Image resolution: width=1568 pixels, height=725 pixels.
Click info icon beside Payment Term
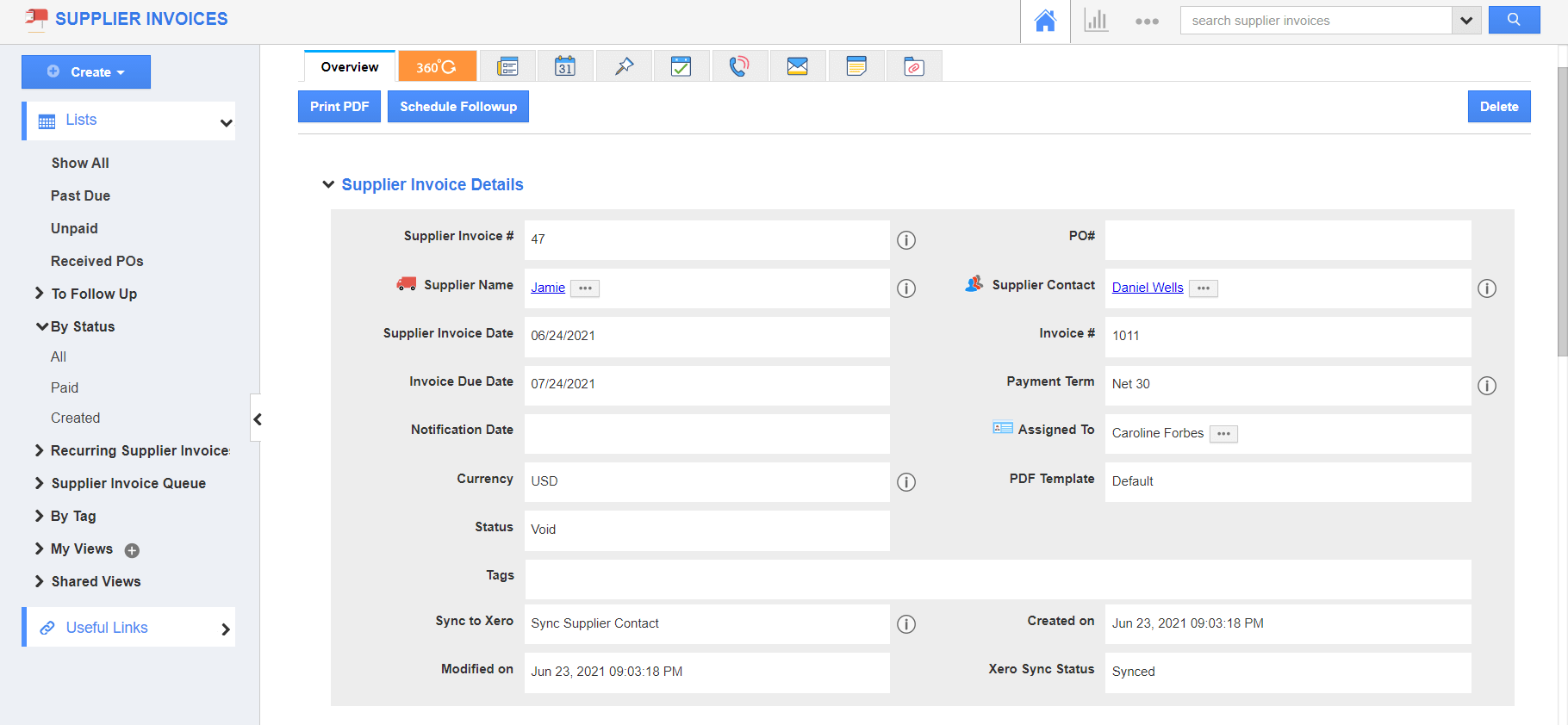tap(1487, 386)
